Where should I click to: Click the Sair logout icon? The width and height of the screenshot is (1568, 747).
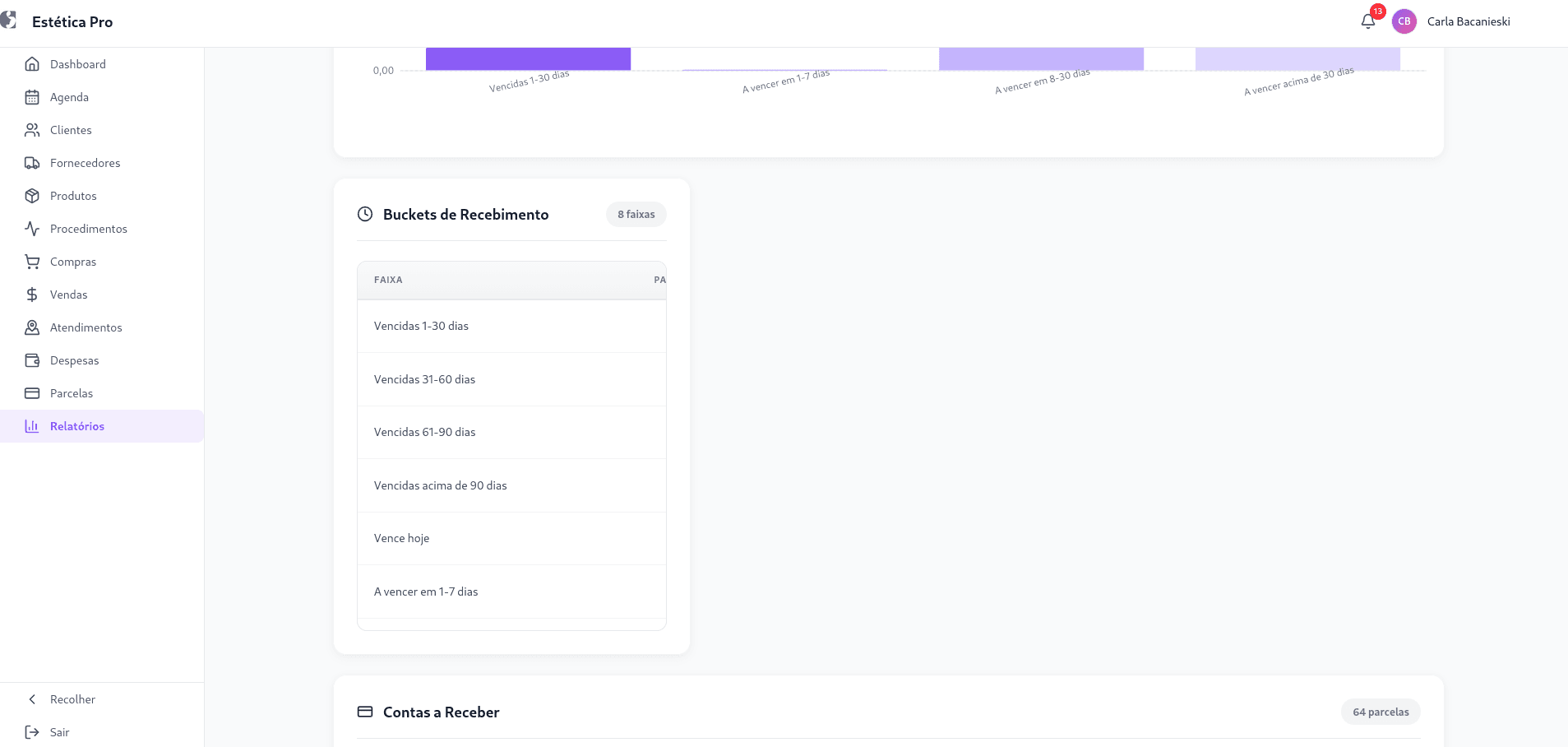click(32, 732)
